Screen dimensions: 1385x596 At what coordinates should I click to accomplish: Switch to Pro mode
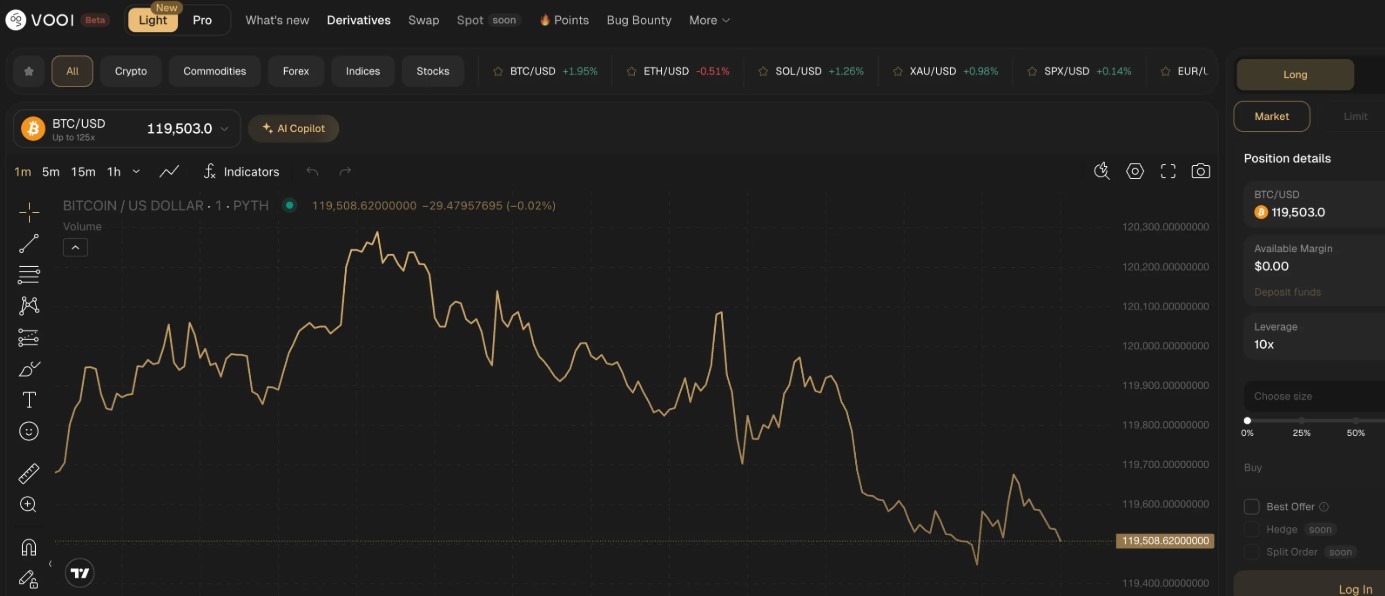[x=203, y=21]
